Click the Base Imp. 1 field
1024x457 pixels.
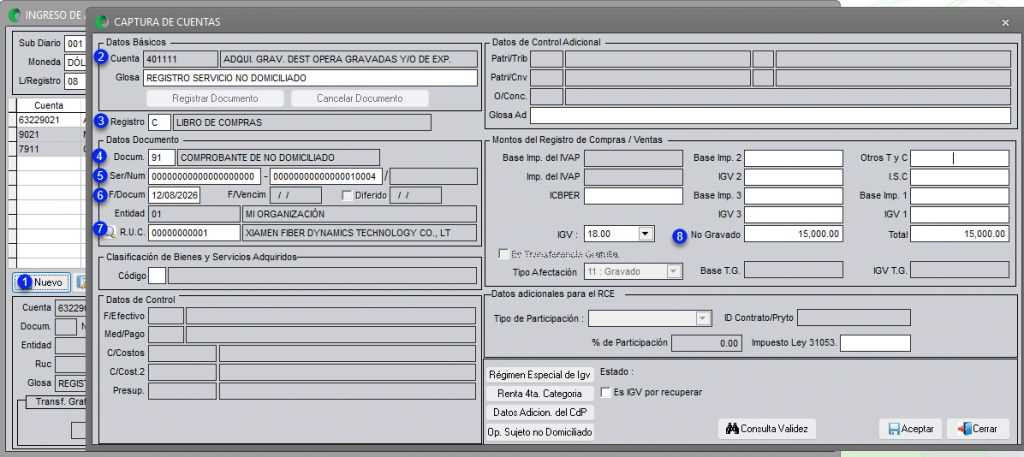point(960,196)
